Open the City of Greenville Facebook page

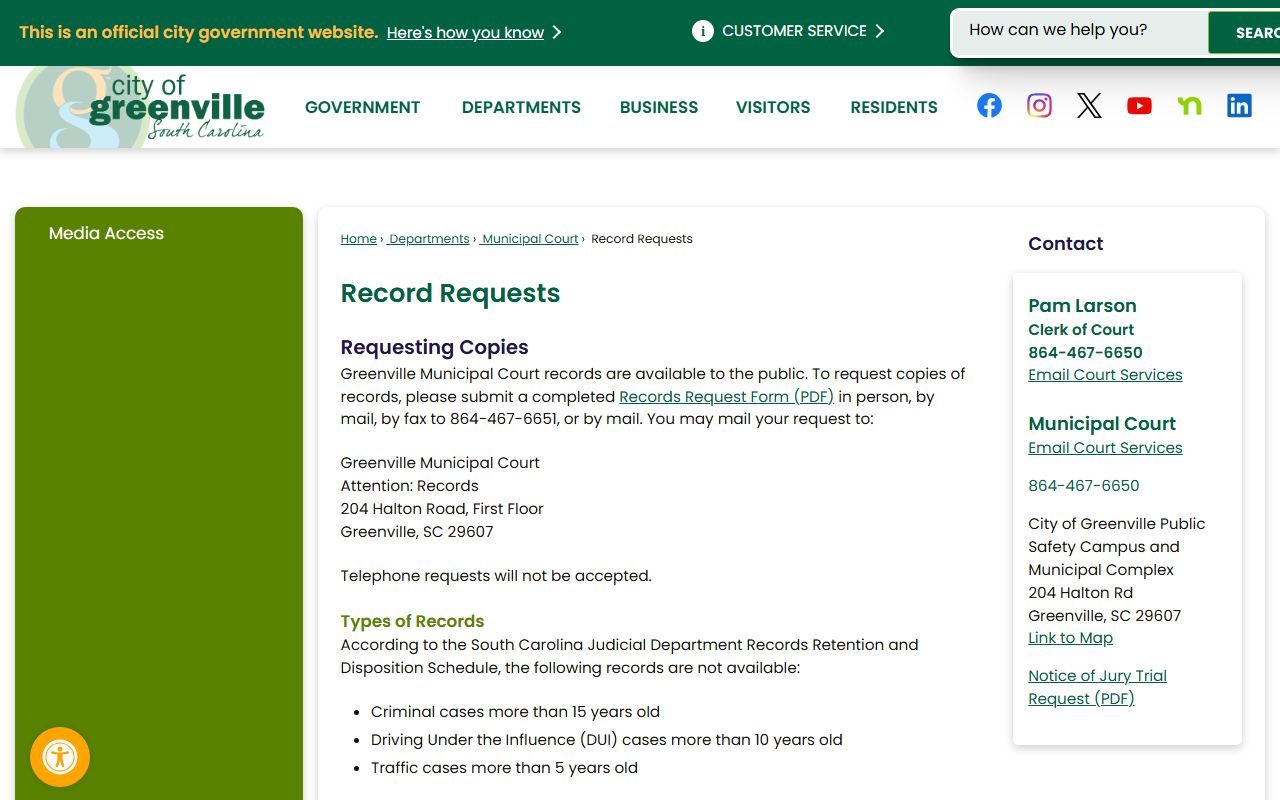point(989,105)
